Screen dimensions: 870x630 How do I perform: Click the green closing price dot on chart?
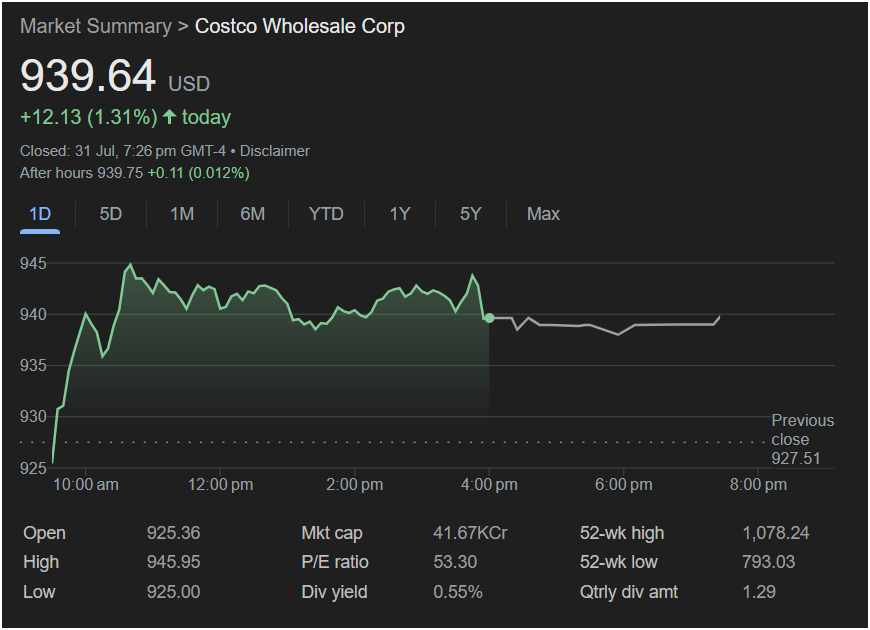(489, 318)
